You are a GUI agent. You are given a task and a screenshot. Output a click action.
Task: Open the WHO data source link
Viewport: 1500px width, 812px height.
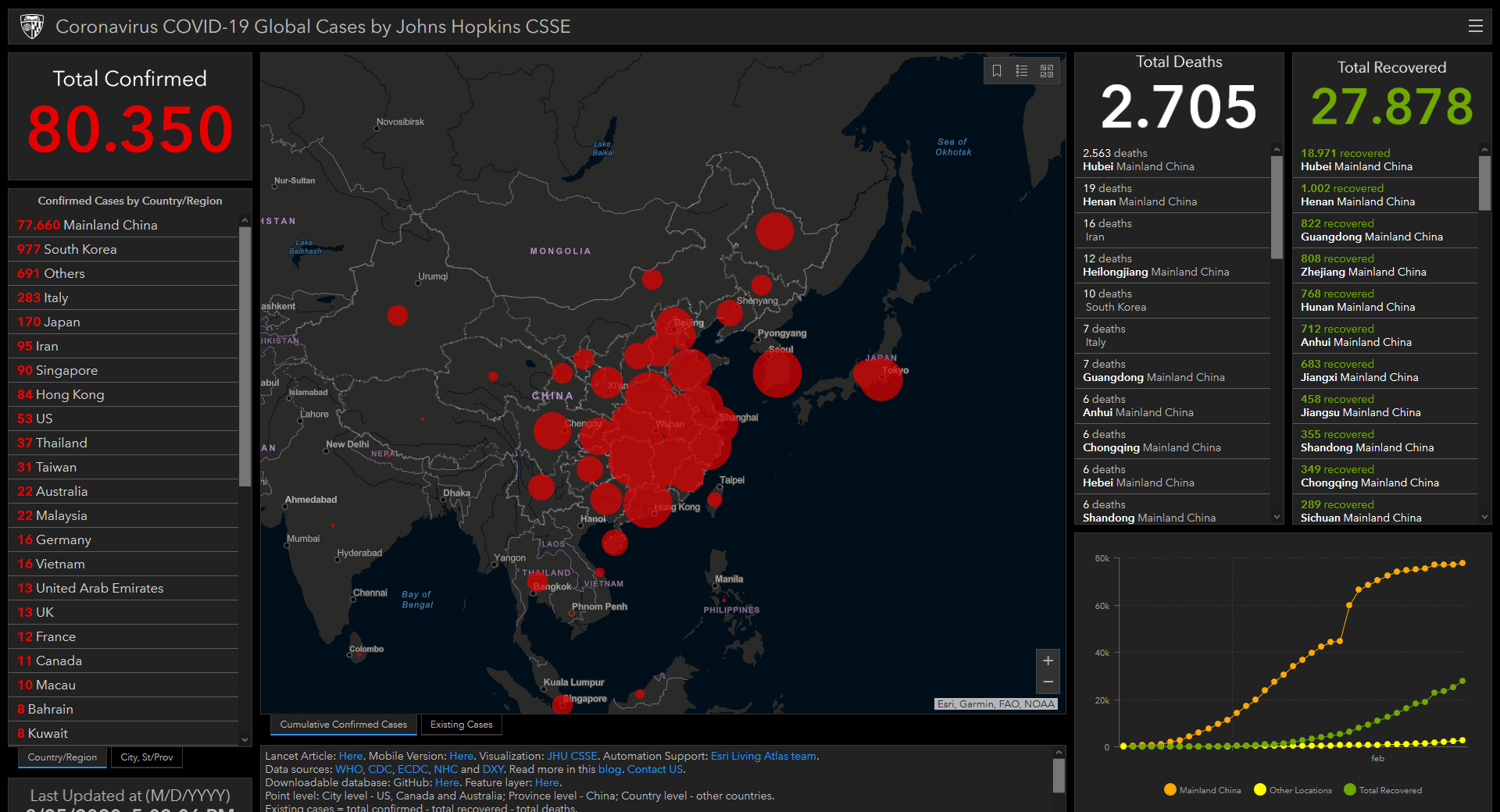[x=348, y=769]
